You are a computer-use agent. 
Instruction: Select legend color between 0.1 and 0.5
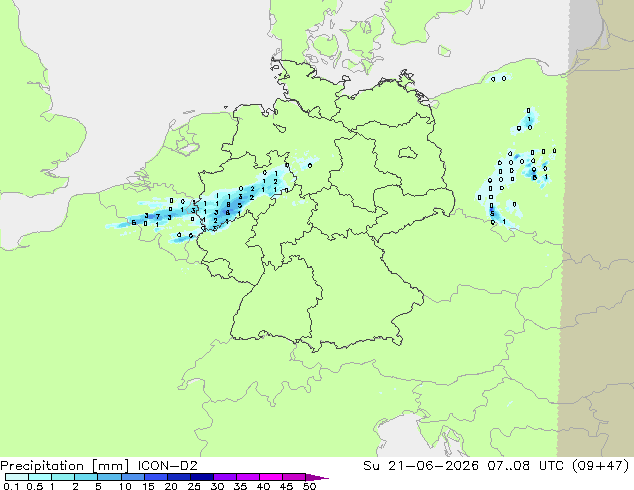[17, 477]
